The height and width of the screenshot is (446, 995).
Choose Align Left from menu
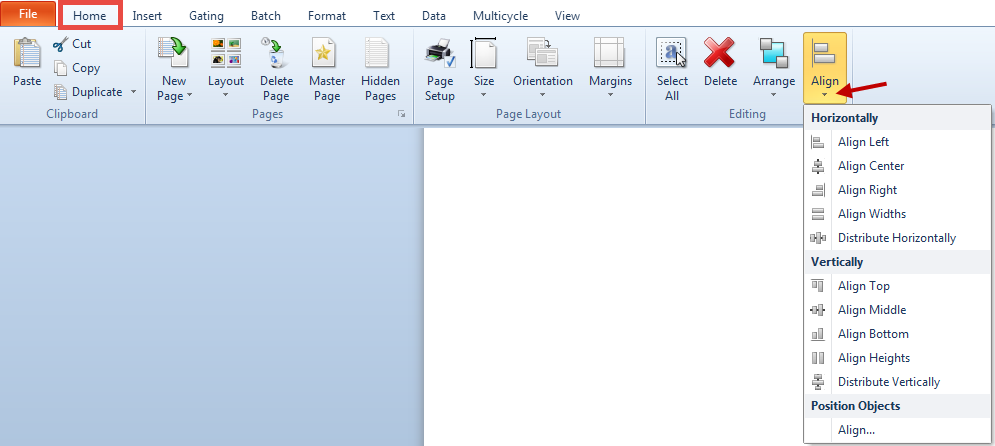point(863,142)
